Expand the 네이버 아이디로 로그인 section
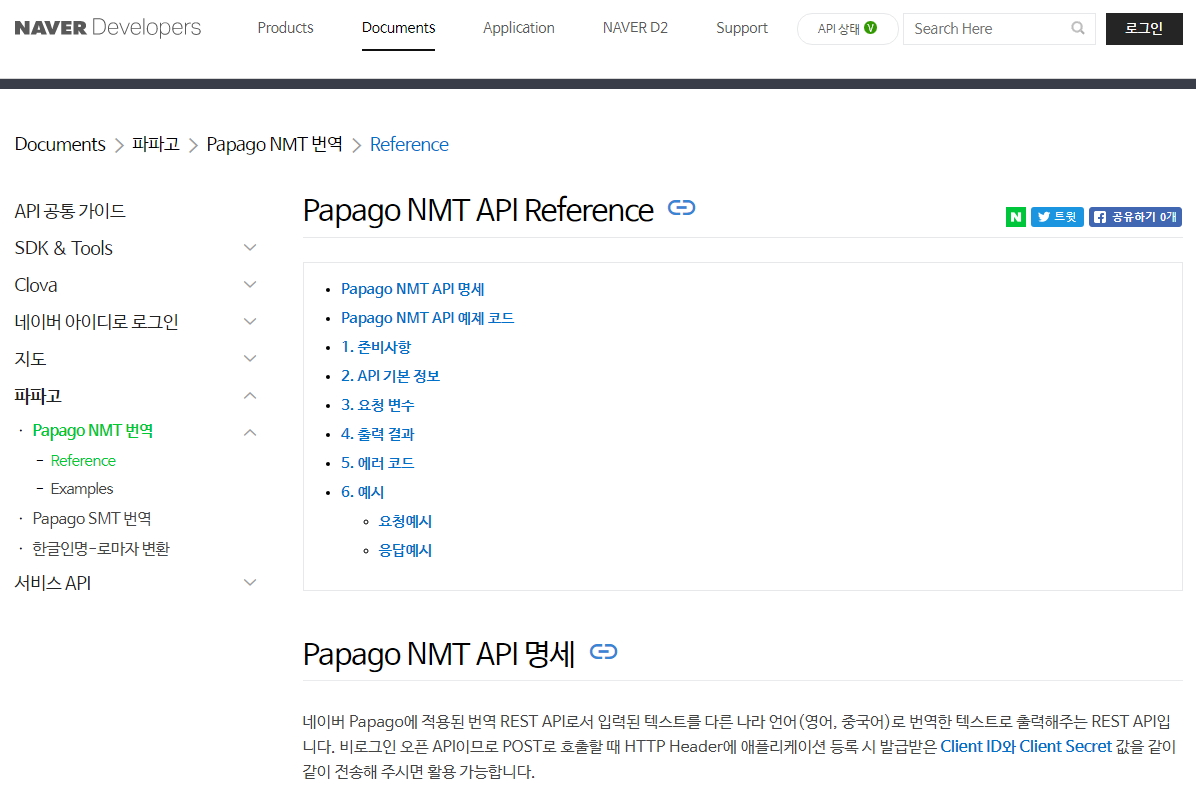 coord(249,322)
